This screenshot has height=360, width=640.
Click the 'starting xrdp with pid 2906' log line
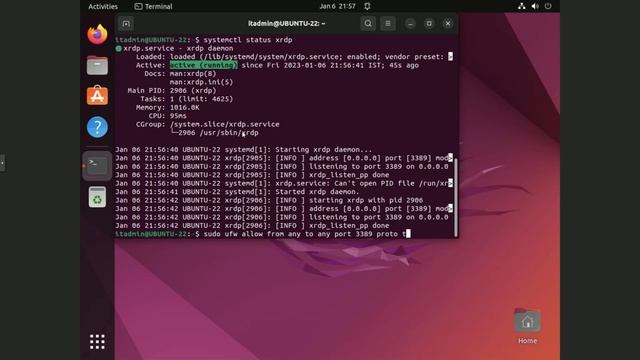pos(269,200)
